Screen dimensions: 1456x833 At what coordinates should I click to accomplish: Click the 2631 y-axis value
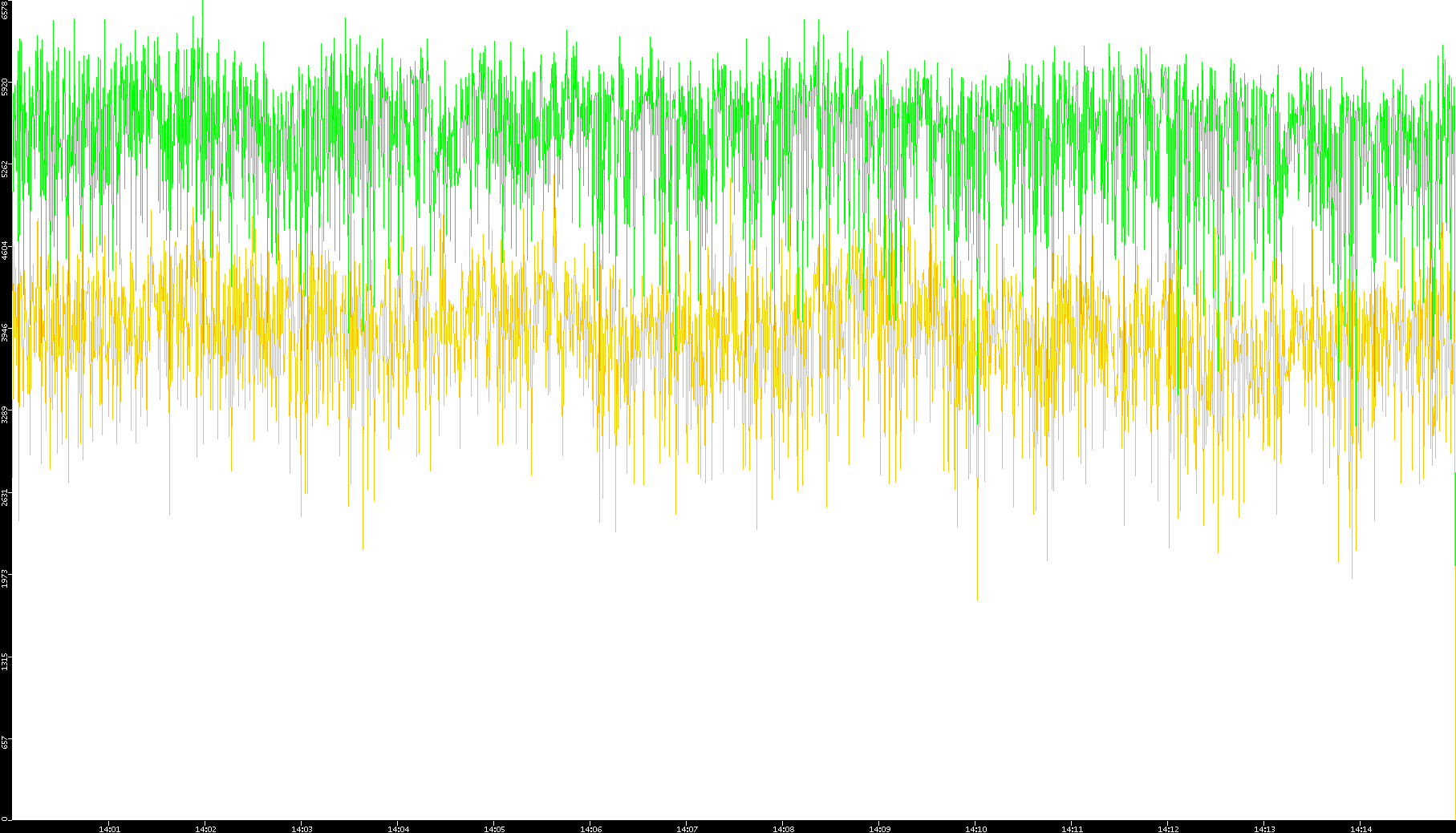click(6, 496)
